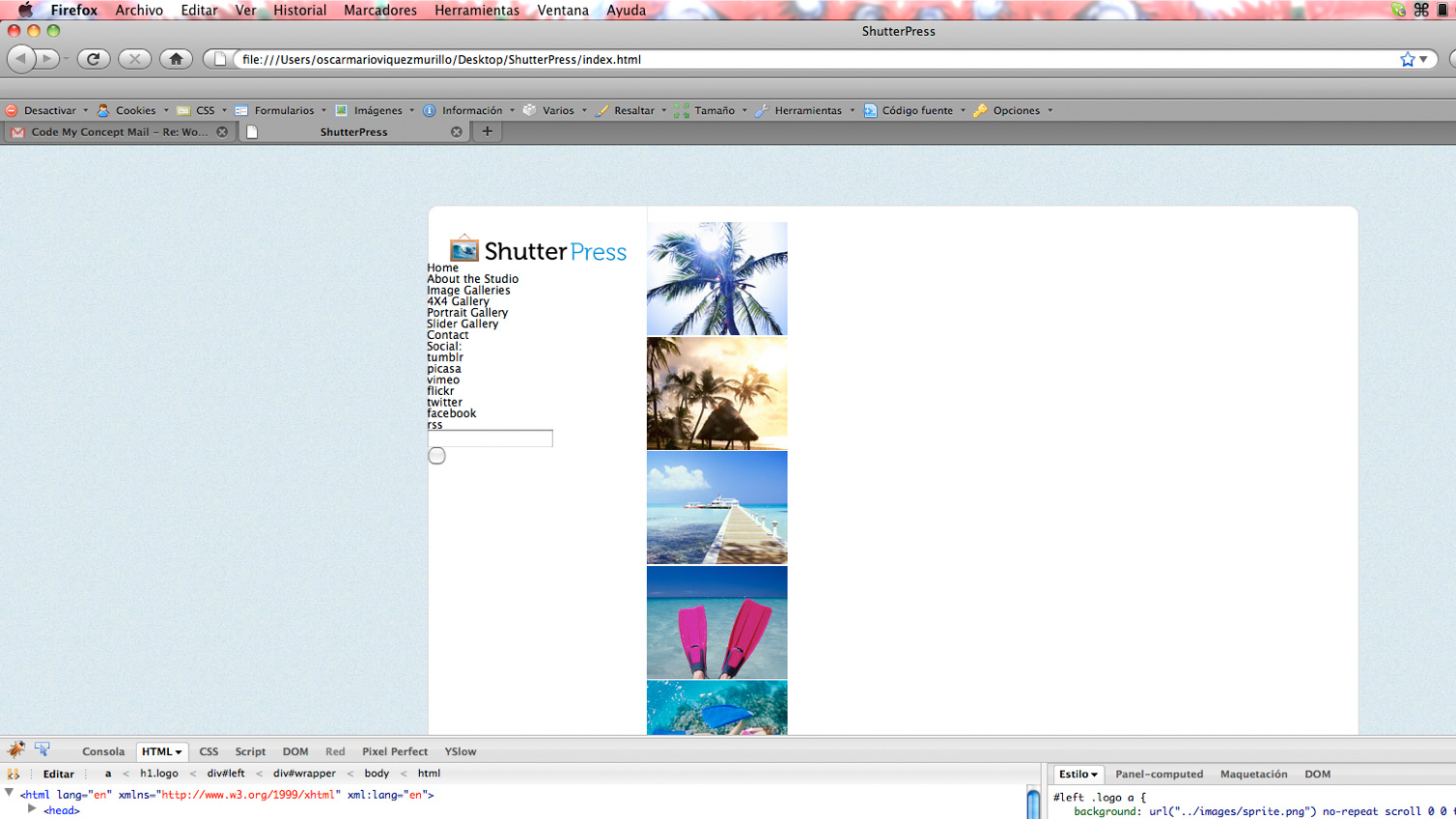The width and height of the screenshot is (1456, 819).
Task: Open the Resaltar toolbar menu
Action: [631, 110]
